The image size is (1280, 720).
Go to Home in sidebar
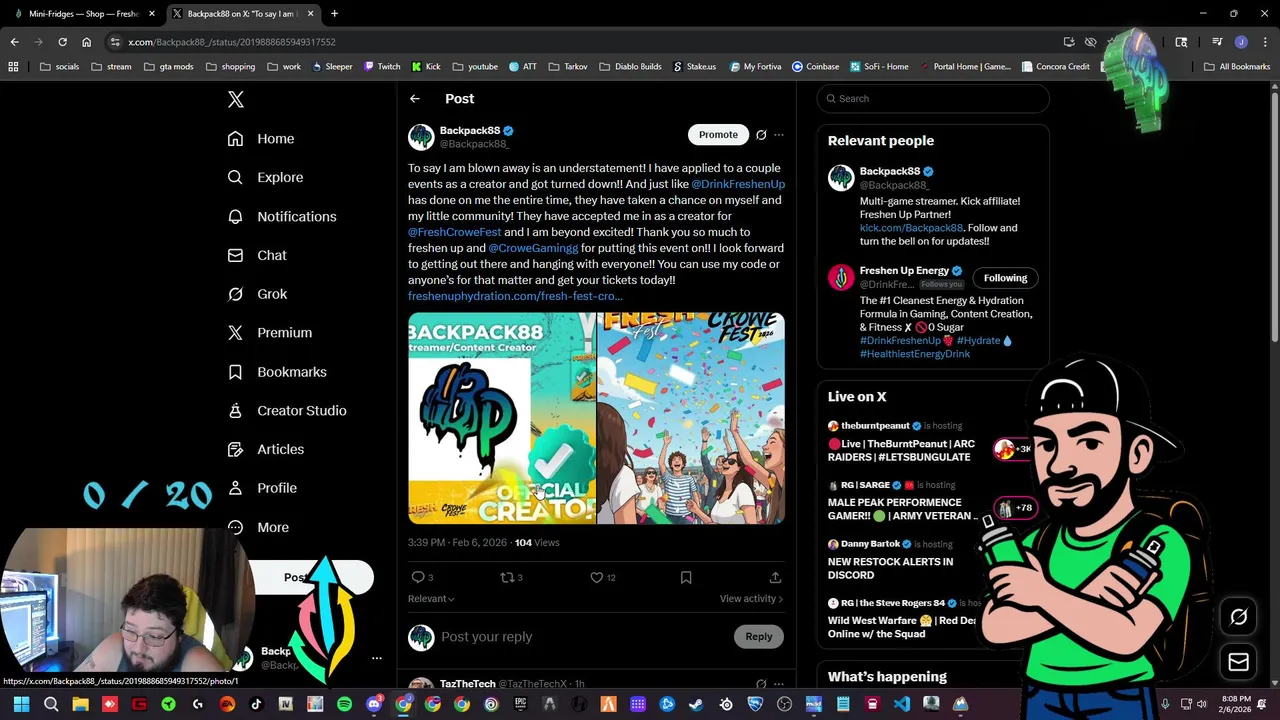tap(261, 139)
